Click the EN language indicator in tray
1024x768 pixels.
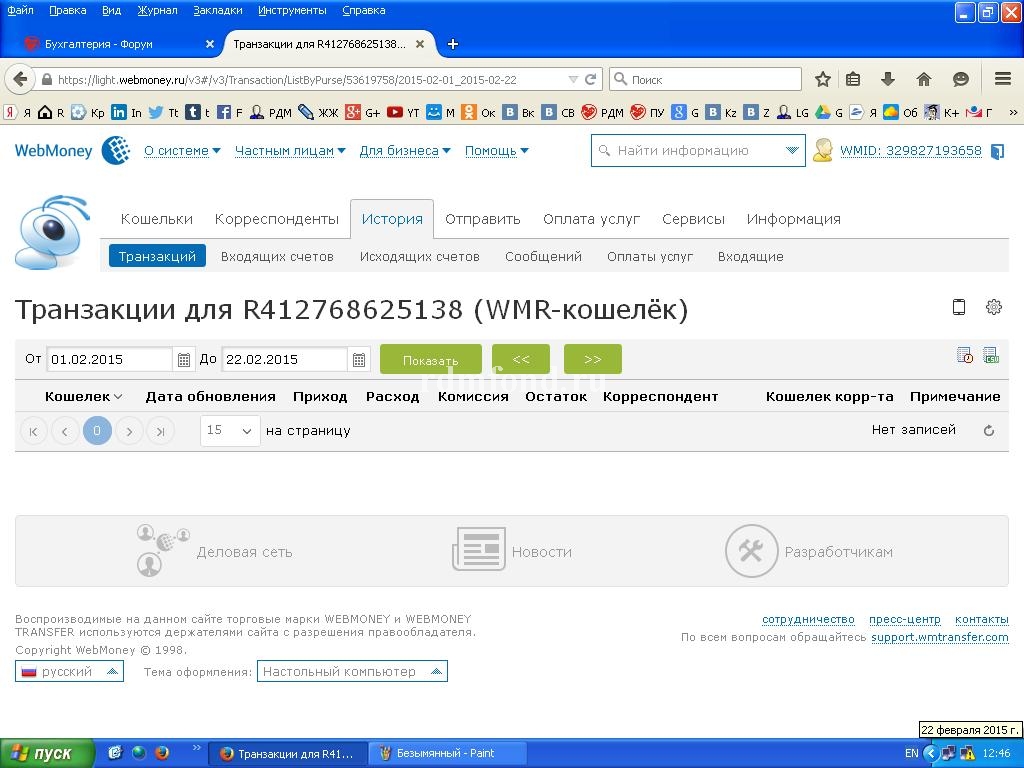point(912,754)
